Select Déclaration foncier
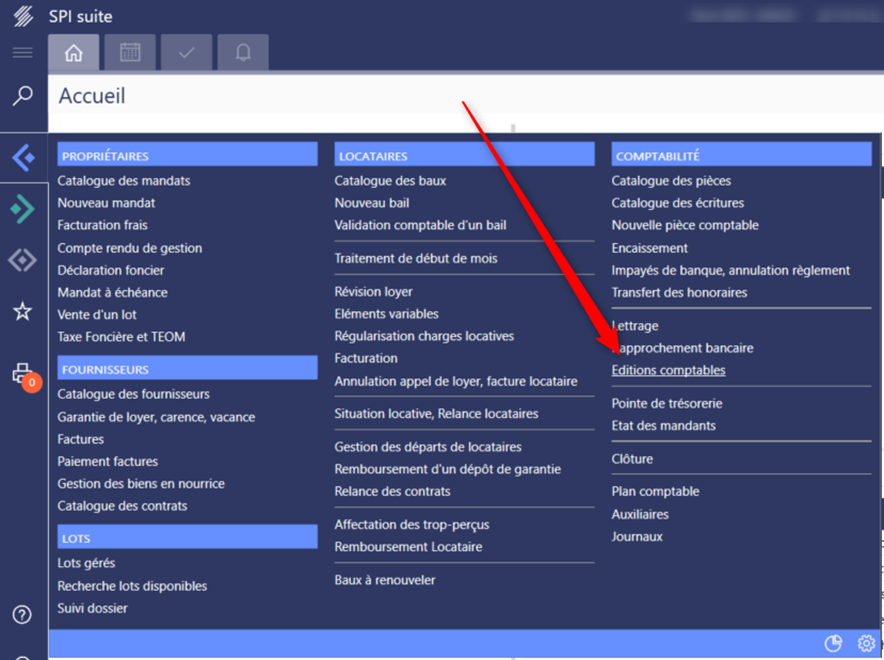884x660 pixels. point(110,270)
